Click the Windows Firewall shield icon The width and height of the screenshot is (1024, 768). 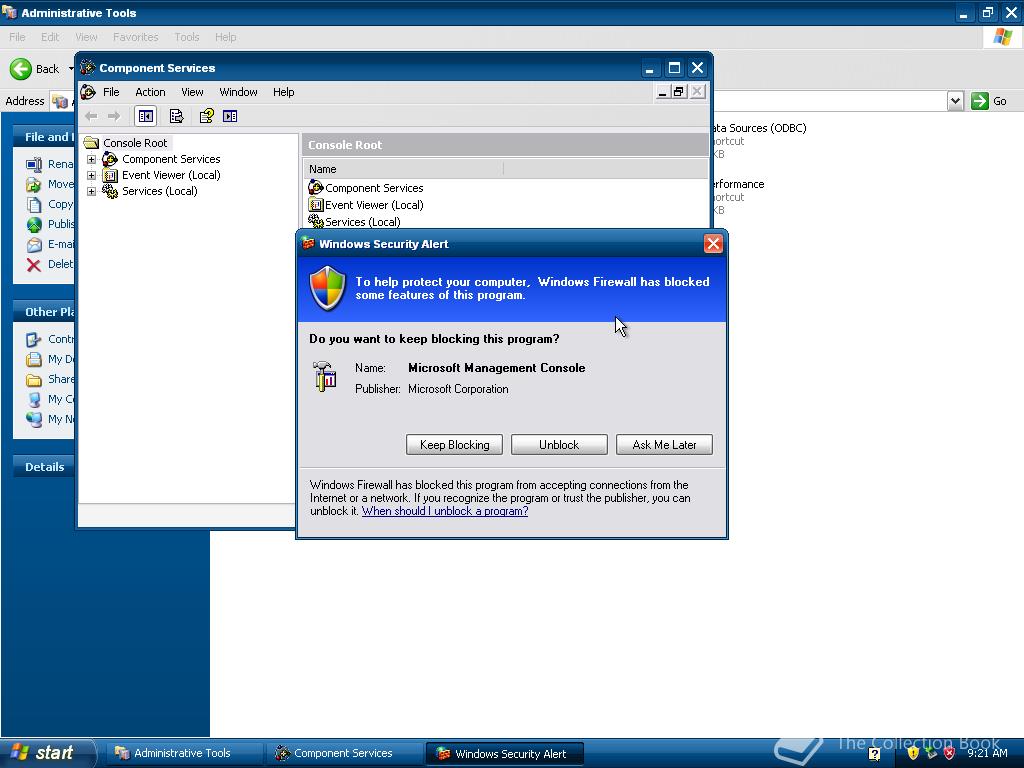(x=328, y=288)
